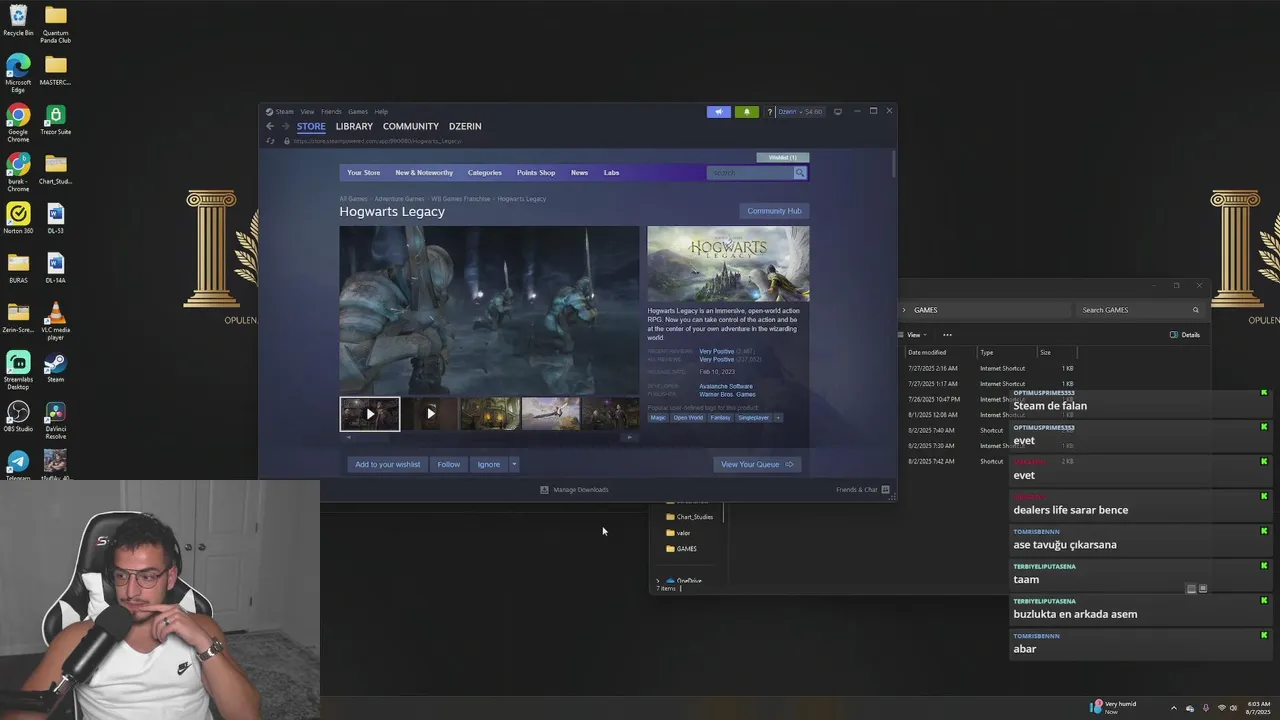Open the Games menu in Steam

(x=358, y=112)
